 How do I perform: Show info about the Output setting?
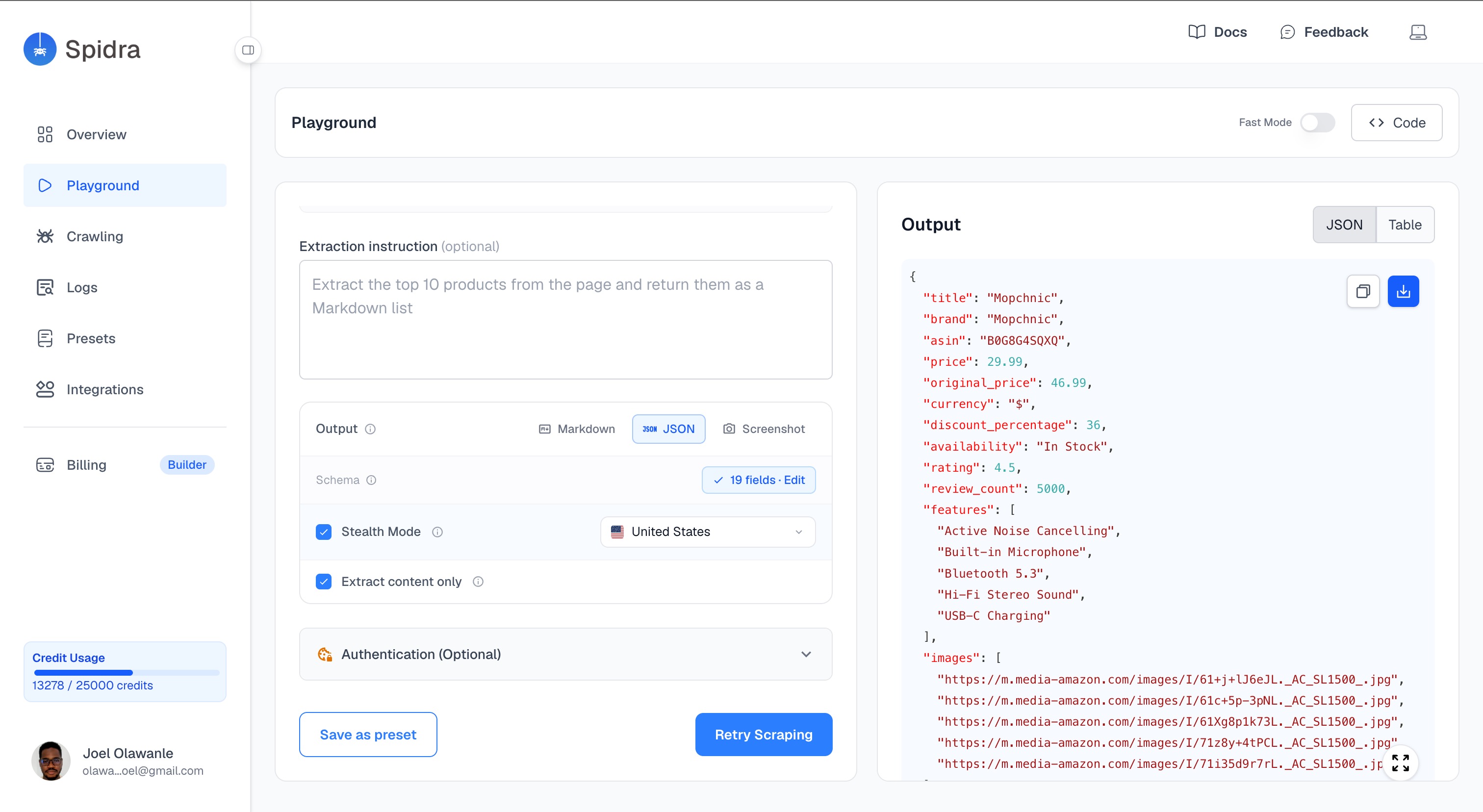(370, 429)
